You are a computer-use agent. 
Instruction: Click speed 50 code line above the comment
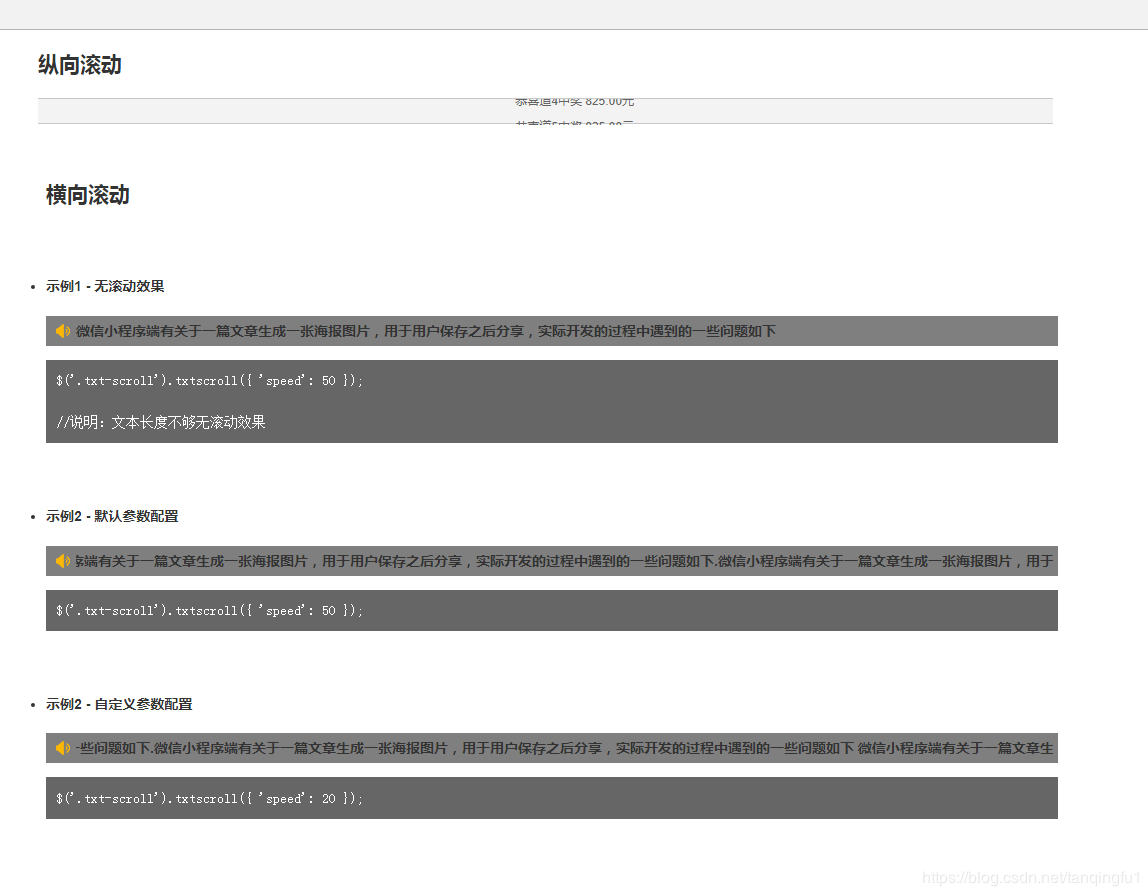point(209,381)
